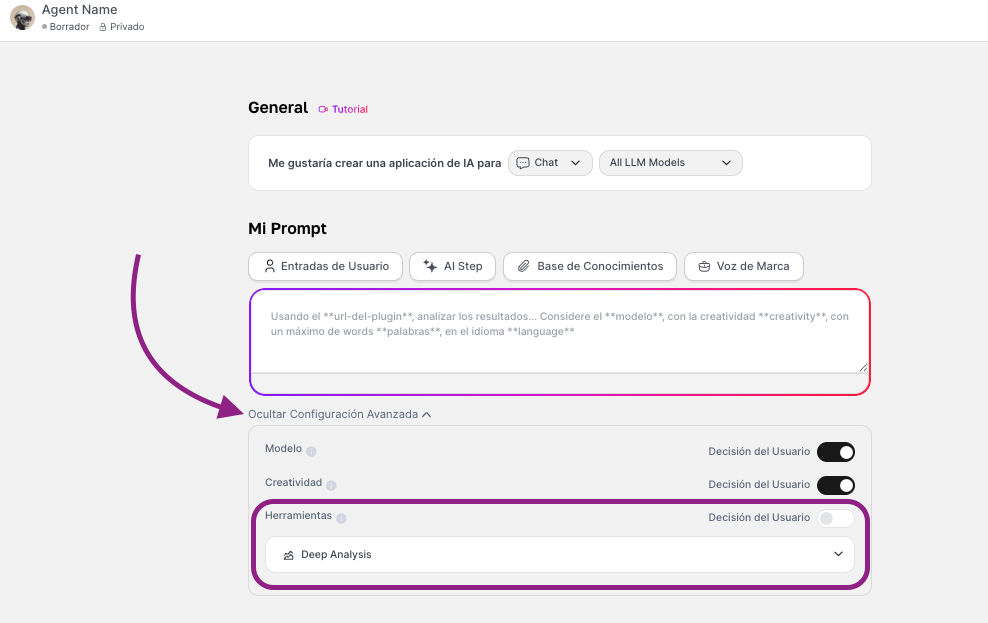The width and height of the screenshot is (988, 623).
Task: Click the Creatividad label
Action: pos(293,483)
